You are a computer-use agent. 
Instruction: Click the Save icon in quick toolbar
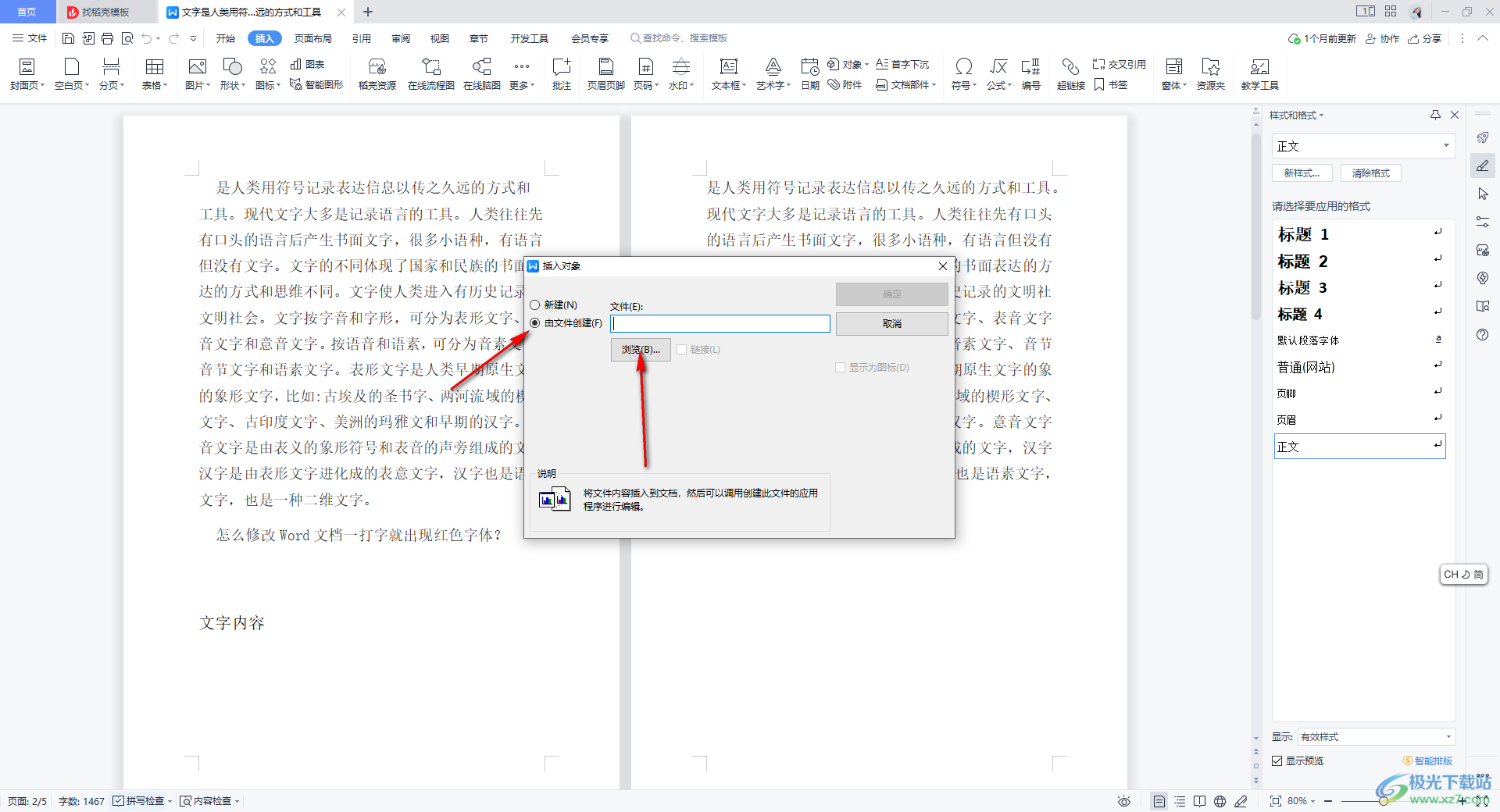point(68,38)
